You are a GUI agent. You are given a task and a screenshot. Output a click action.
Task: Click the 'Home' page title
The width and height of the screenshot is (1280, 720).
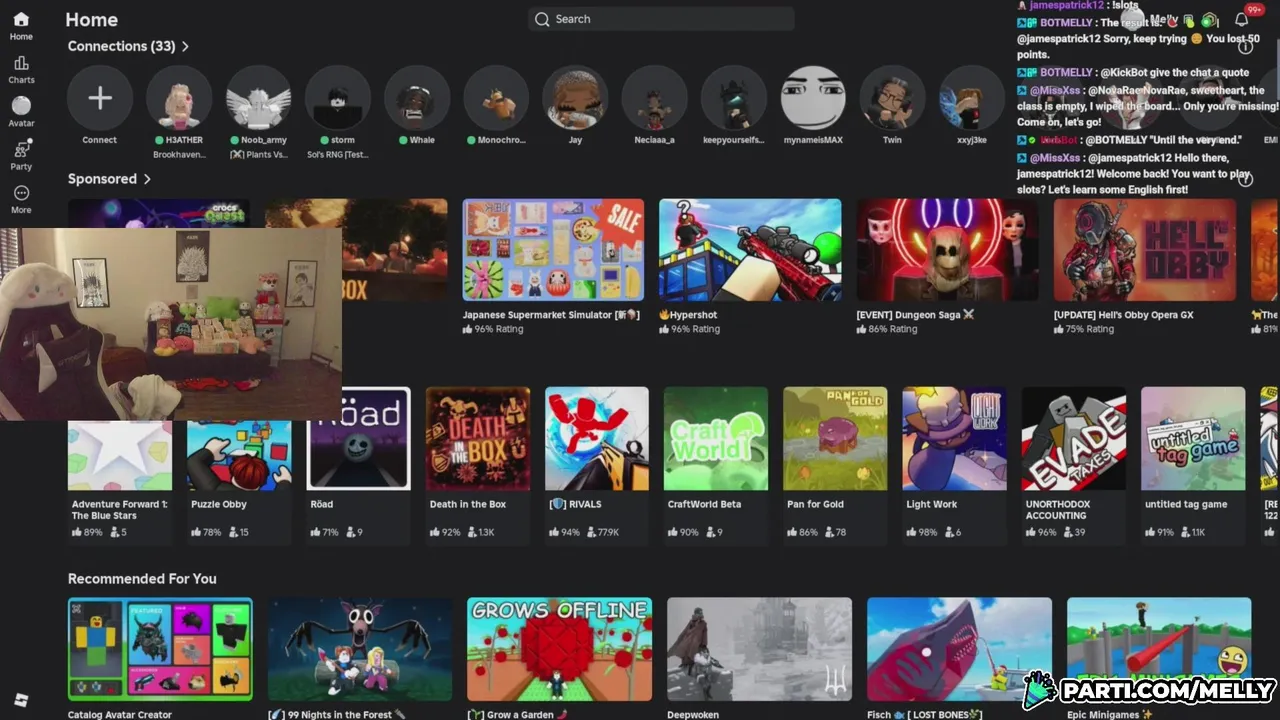[91, 19]
